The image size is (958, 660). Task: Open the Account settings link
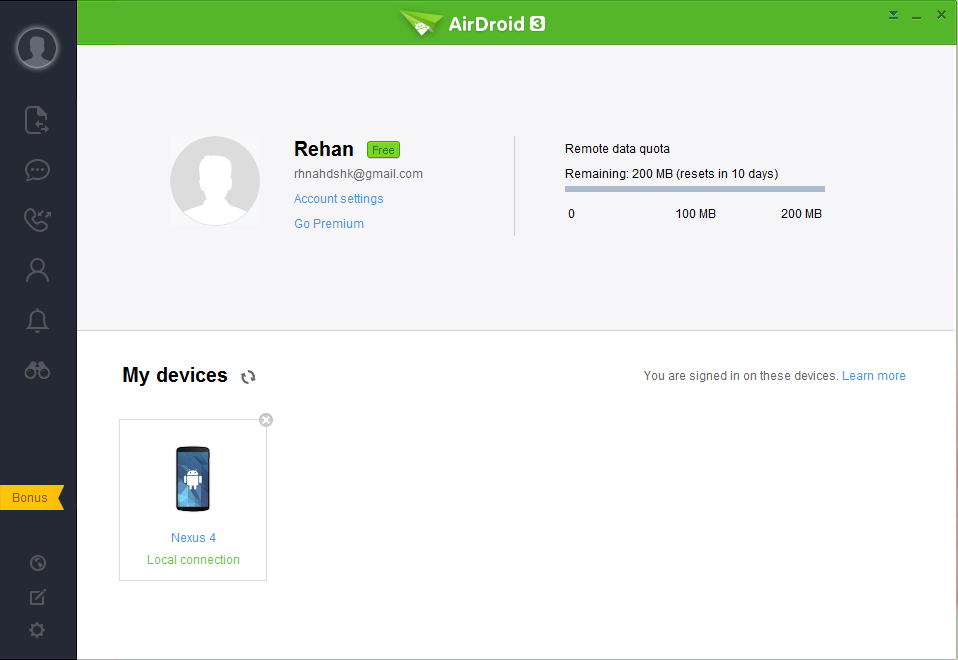coord(338,199)
